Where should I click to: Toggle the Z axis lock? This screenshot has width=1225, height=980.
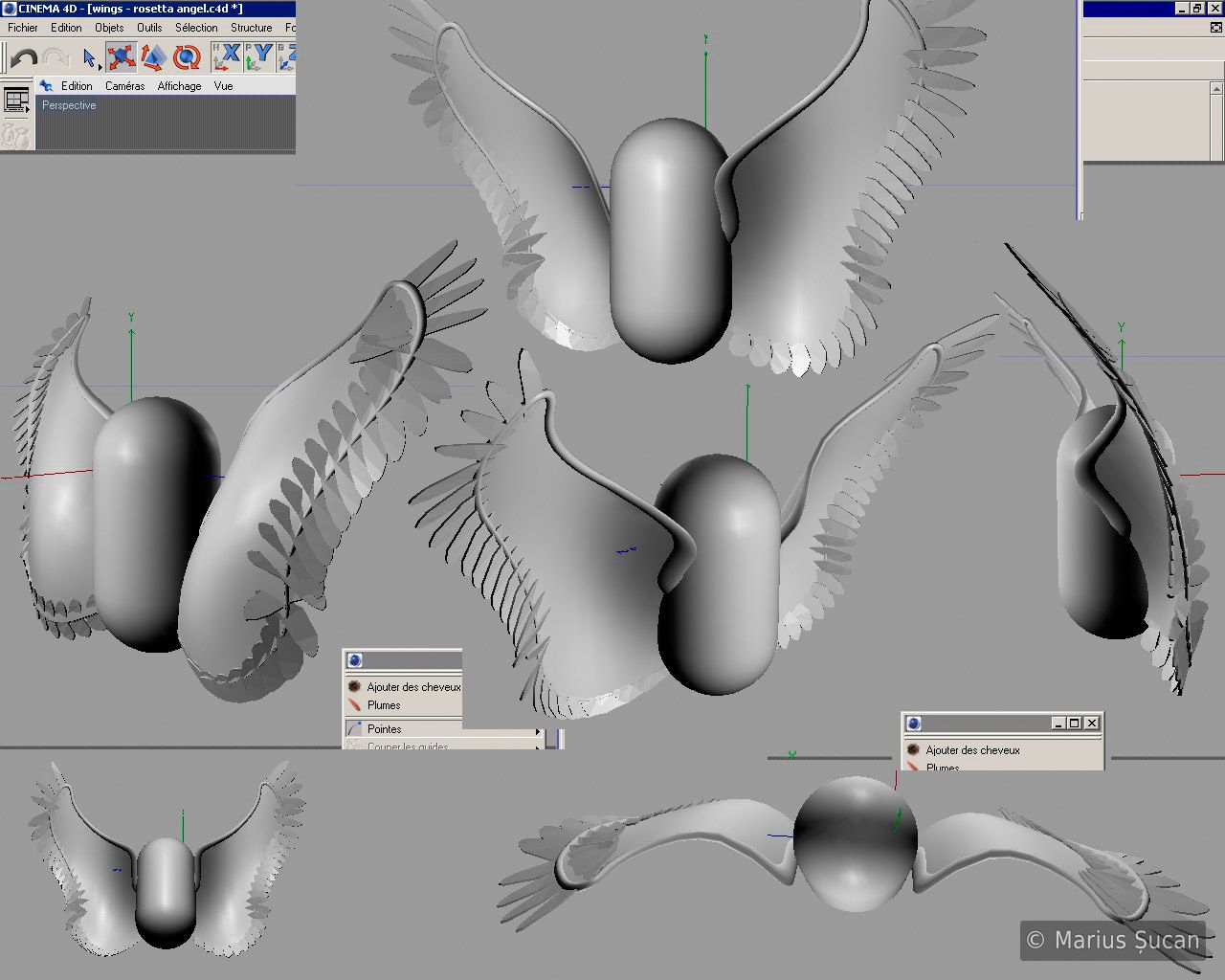[286, 57]
